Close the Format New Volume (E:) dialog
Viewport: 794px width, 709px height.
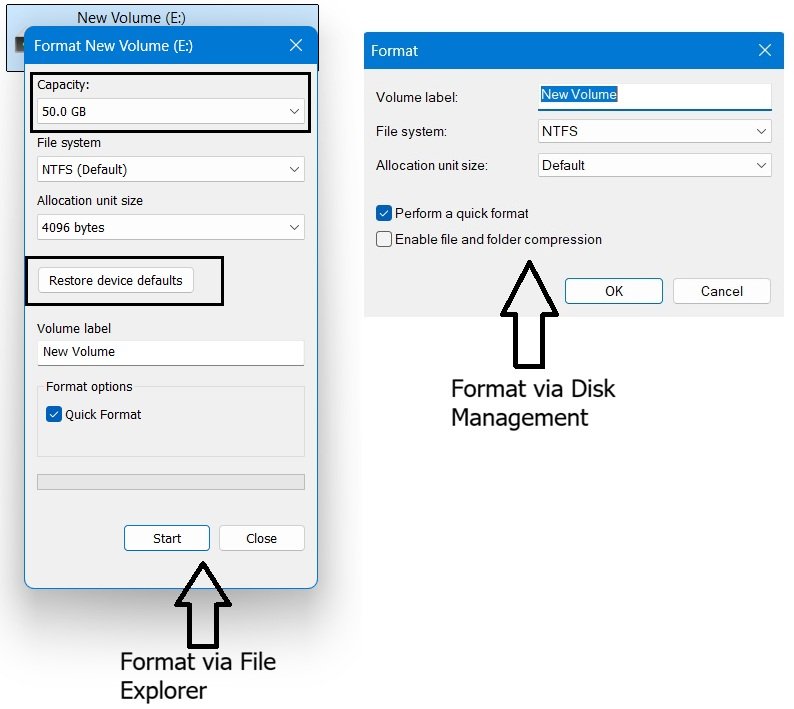(x=296, y=45)
